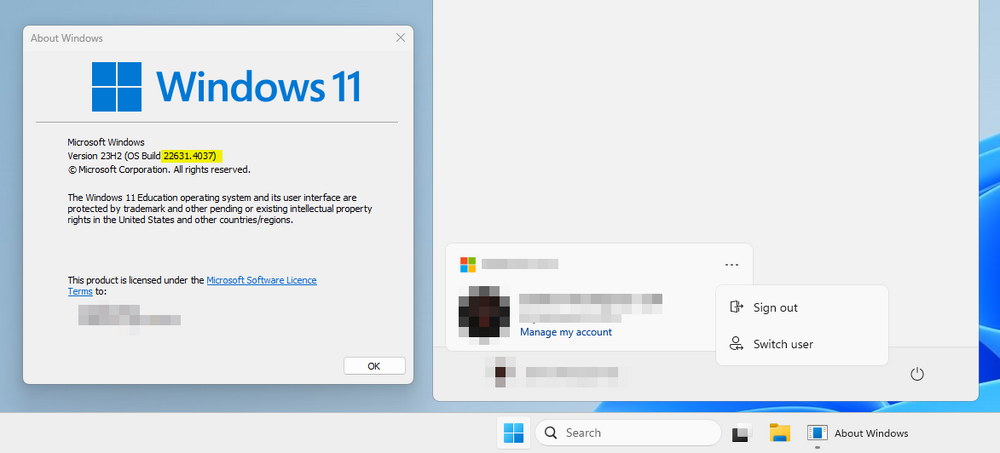Close the About Windows dialog
The height and width of the screenshot is (453, 1000).
tap(401, 38)
